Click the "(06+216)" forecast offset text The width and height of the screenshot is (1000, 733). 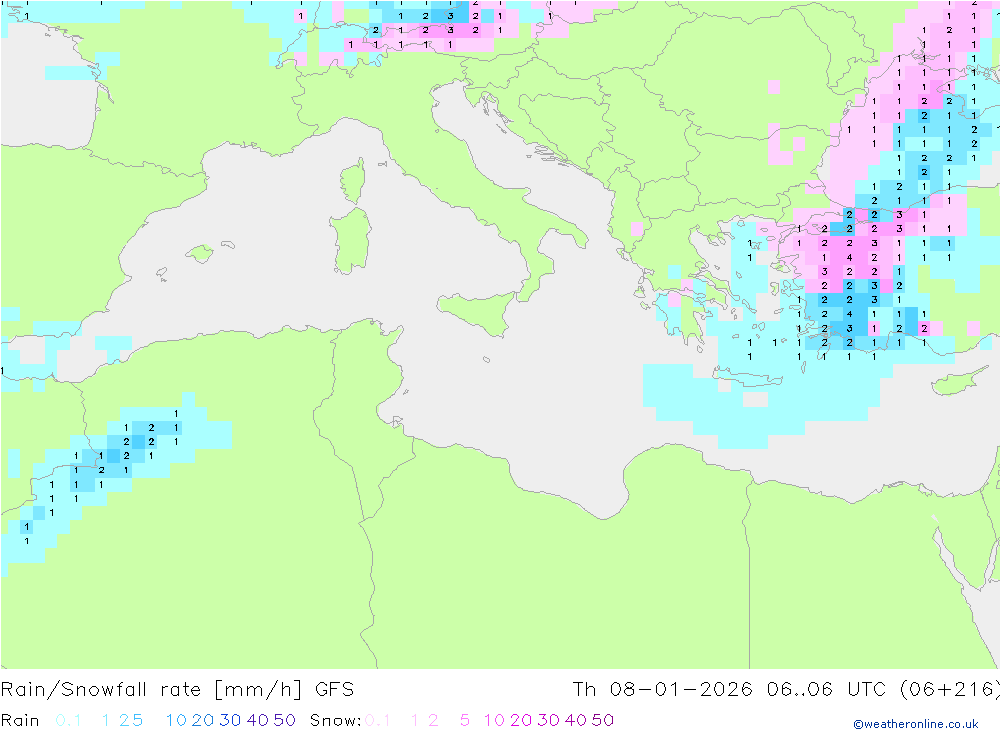[950, 690]
